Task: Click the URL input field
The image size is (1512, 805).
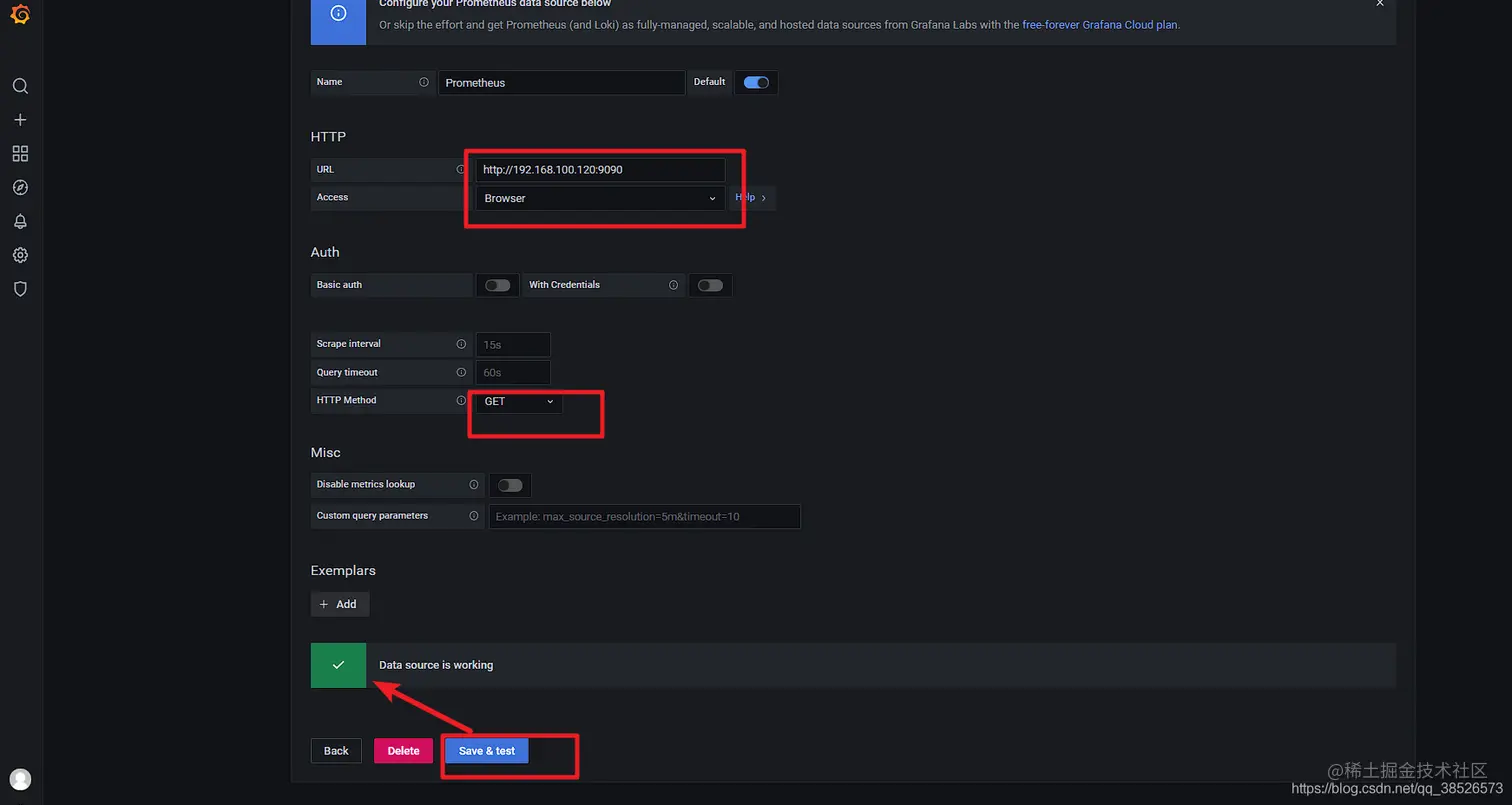Action: (x=600, y=170)
